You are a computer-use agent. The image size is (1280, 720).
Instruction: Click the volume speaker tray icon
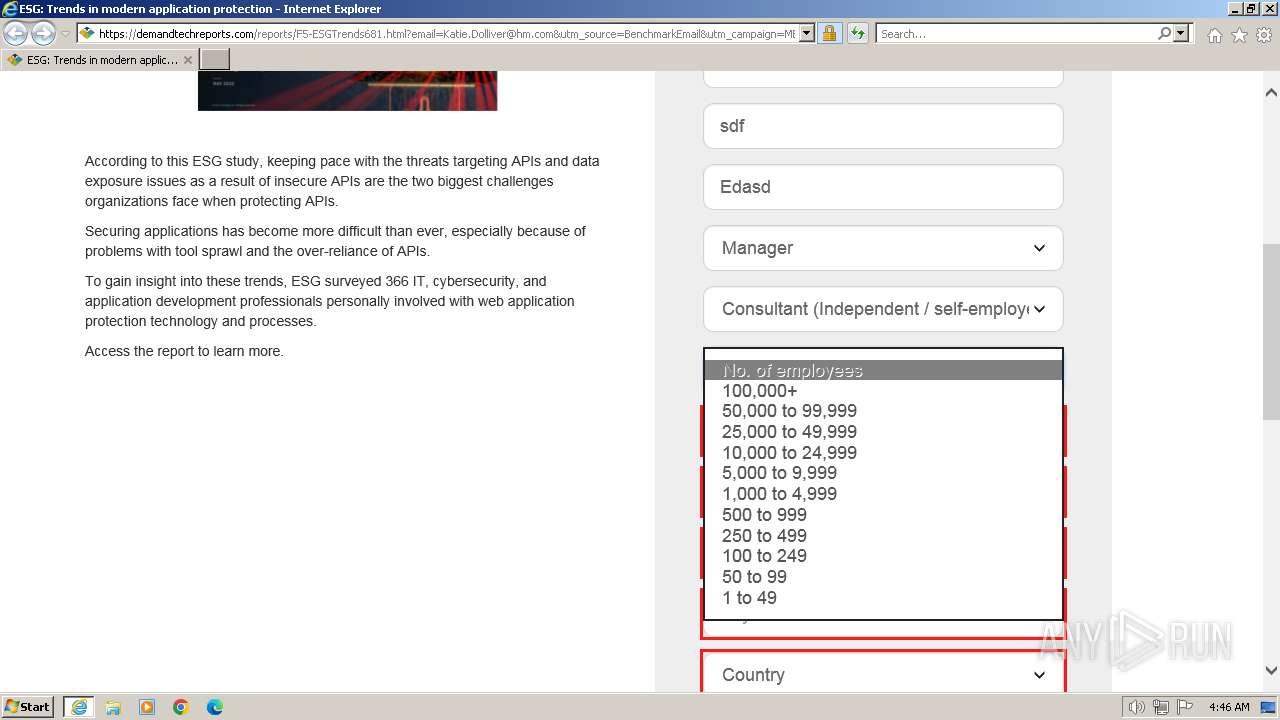[1137, 707]
